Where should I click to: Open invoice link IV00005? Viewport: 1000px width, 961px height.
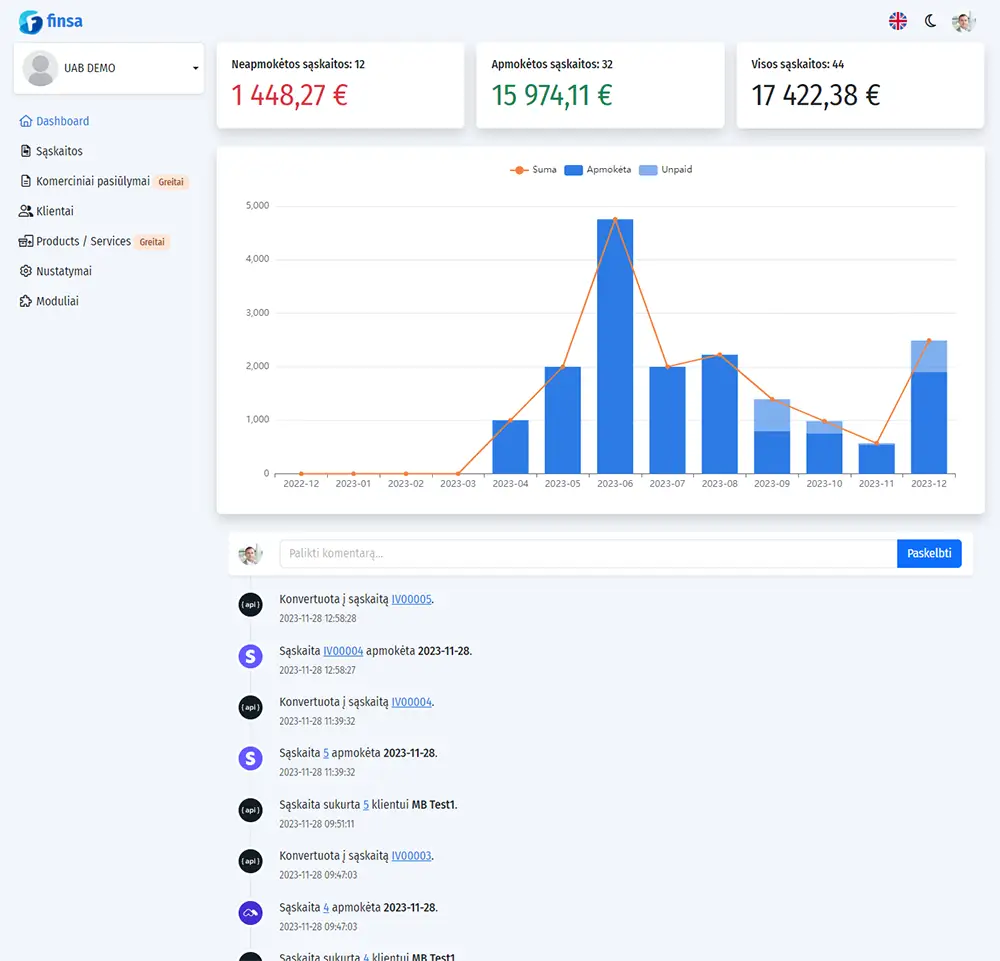[x=411, y=599]
